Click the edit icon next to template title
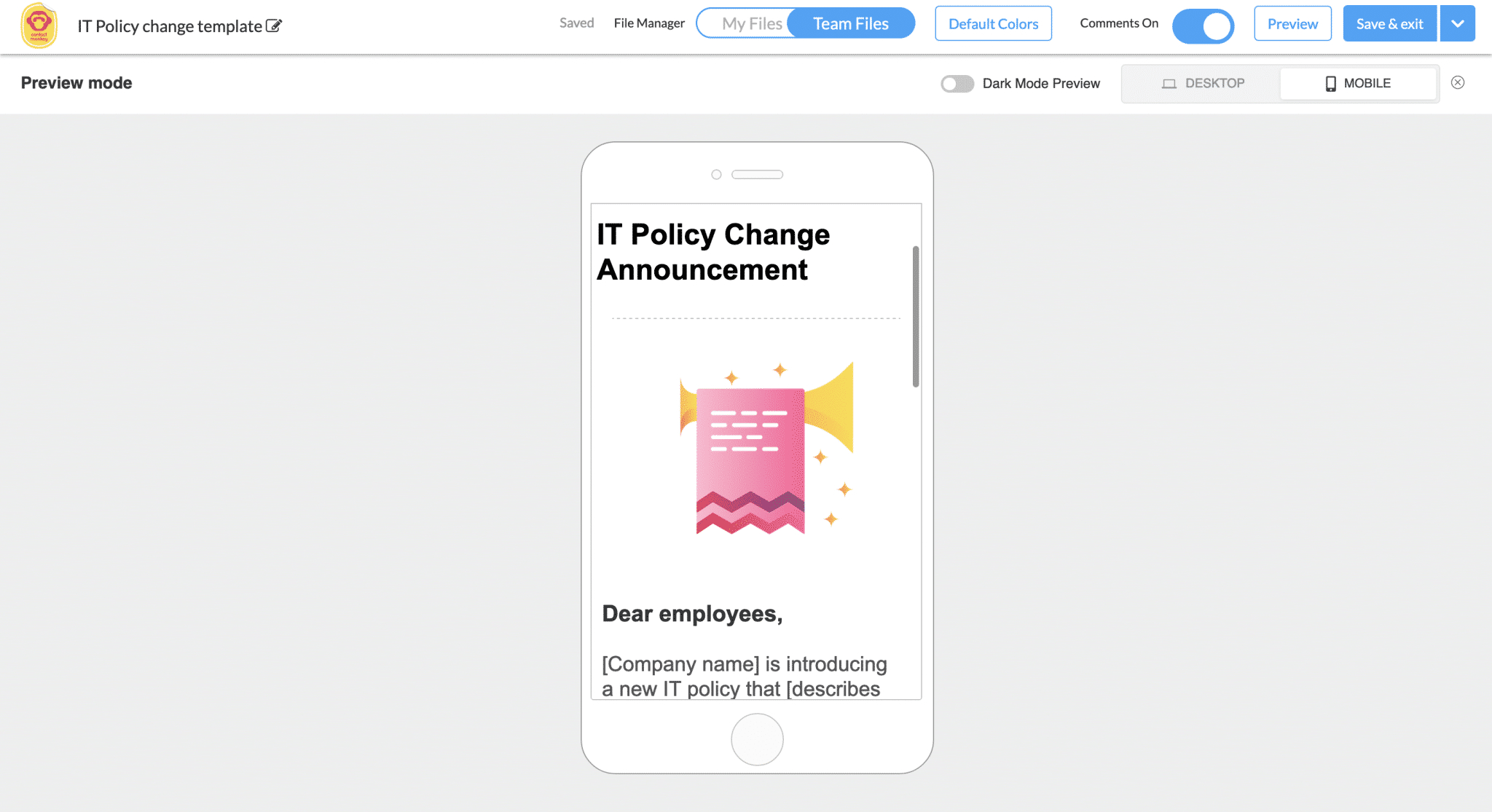The image size is (1492, 812). pyautogui.click(x=277, y=26)
